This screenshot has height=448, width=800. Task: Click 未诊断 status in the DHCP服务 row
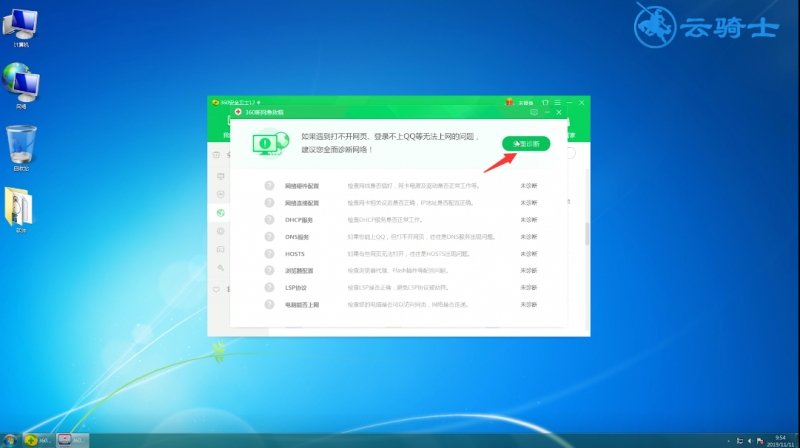pos(529,220)
